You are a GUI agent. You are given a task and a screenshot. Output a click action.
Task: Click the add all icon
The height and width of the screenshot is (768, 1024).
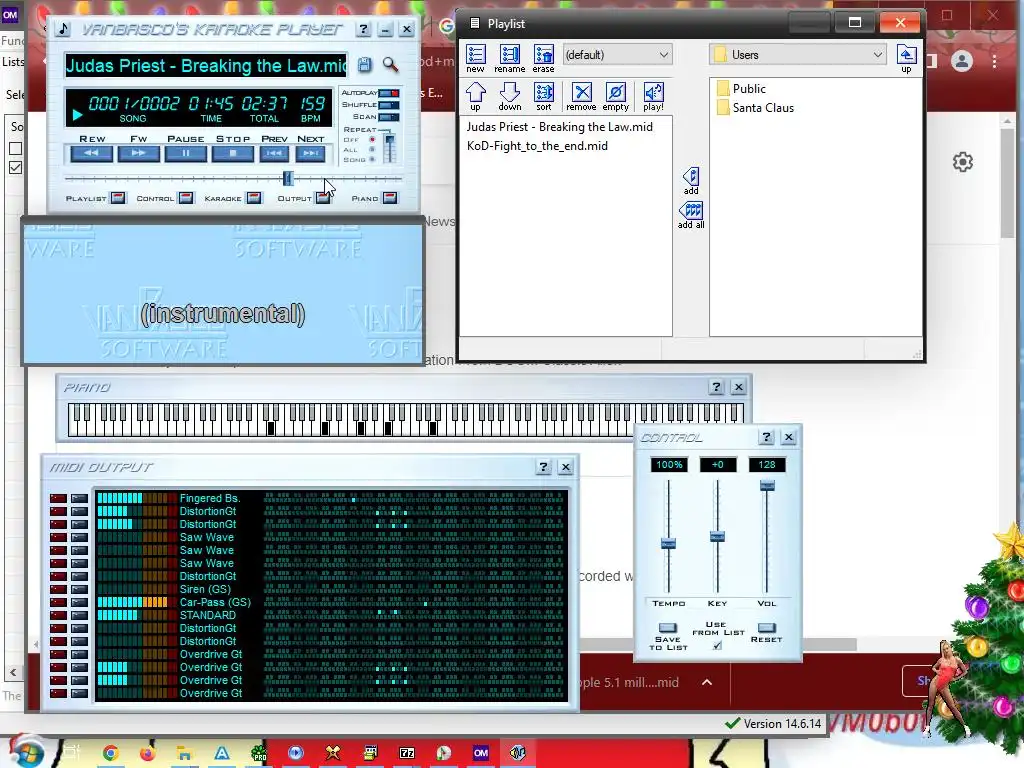(691, 216)
